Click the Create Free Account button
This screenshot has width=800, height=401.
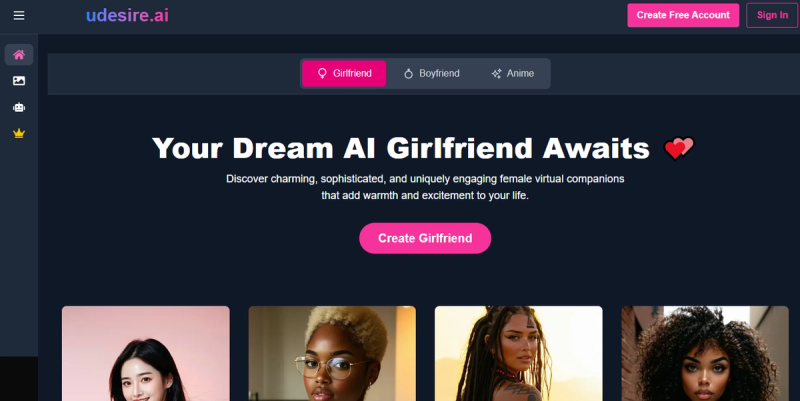pyautogui.click(x=683, y=15)
